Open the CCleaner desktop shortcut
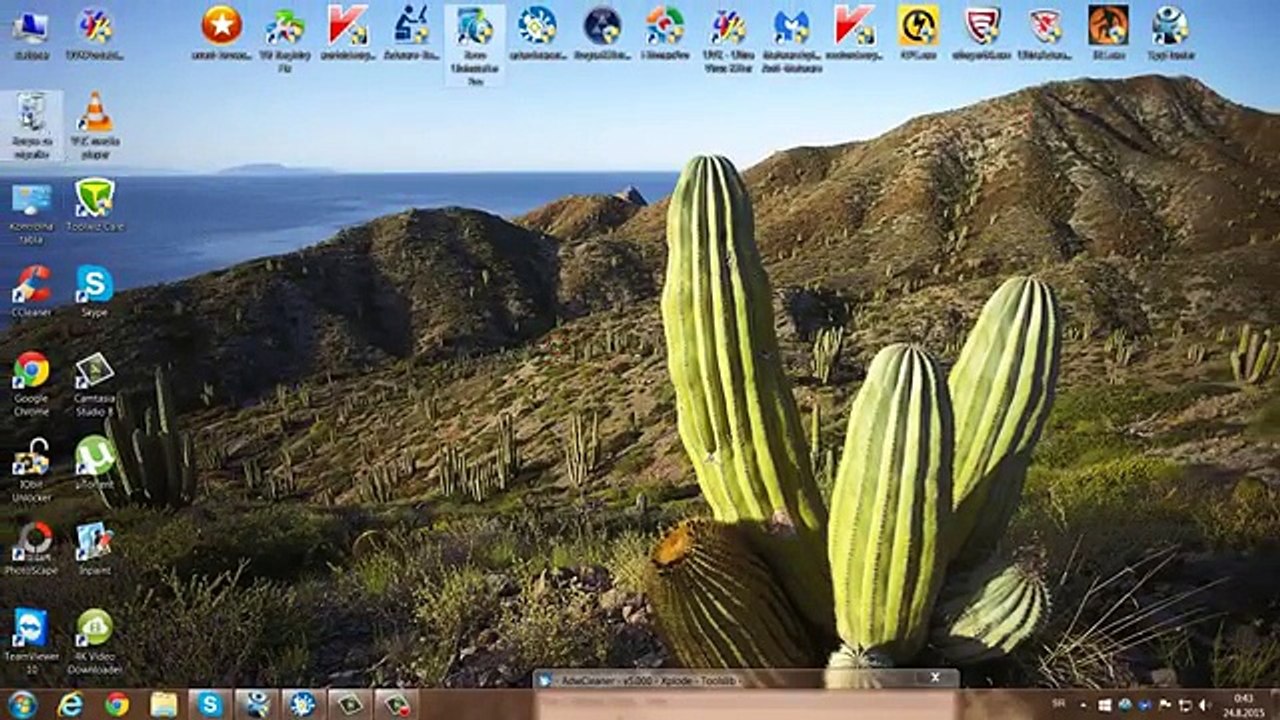The height and width of the screenshot is (720, 1280). pyautogui.click(x=31, y=285)
